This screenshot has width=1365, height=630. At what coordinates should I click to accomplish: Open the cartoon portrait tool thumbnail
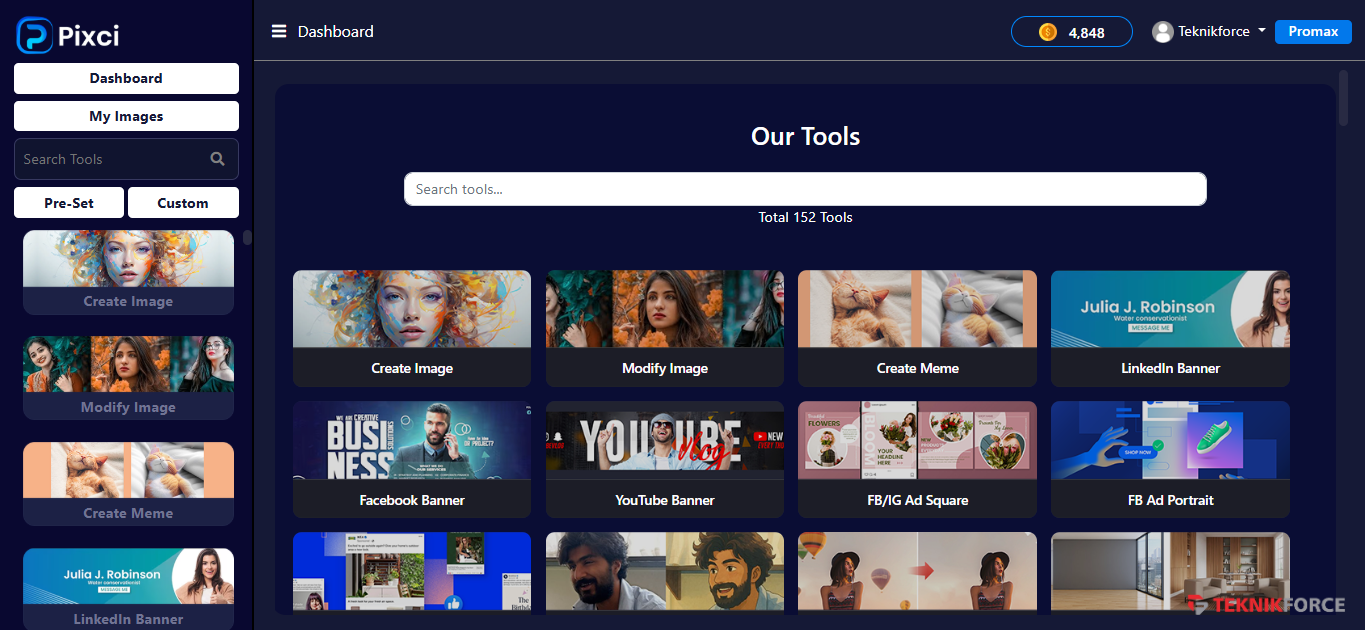[x=665, y=571]
